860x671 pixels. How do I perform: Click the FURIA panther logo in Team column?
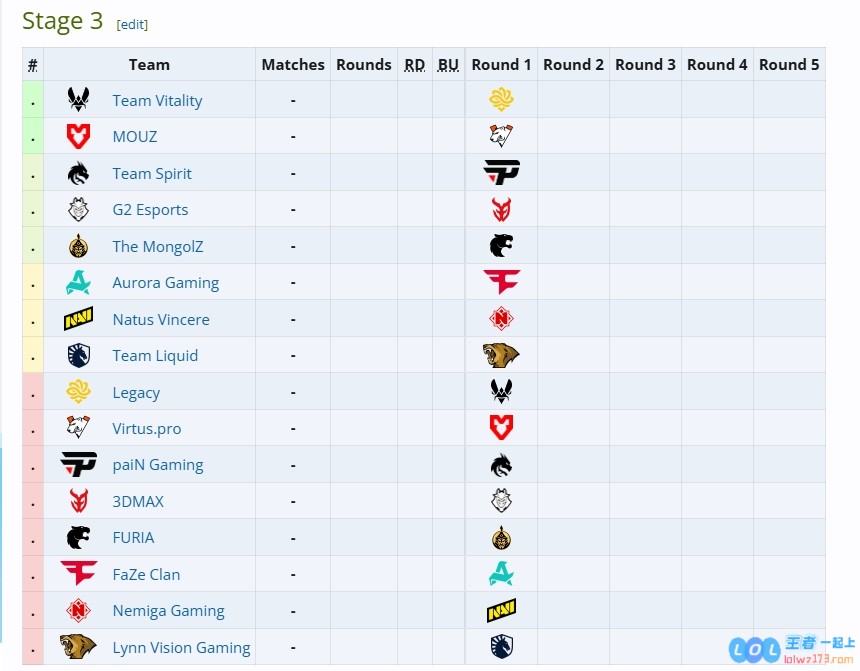78,538
